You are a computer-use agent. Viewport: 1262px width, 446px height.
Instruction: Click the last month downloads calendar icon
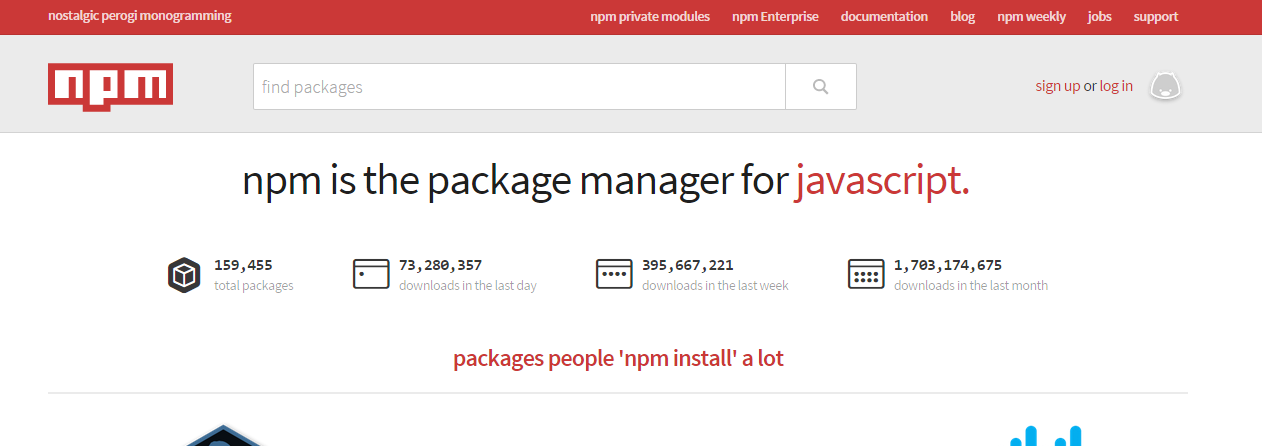pos(866,274)
